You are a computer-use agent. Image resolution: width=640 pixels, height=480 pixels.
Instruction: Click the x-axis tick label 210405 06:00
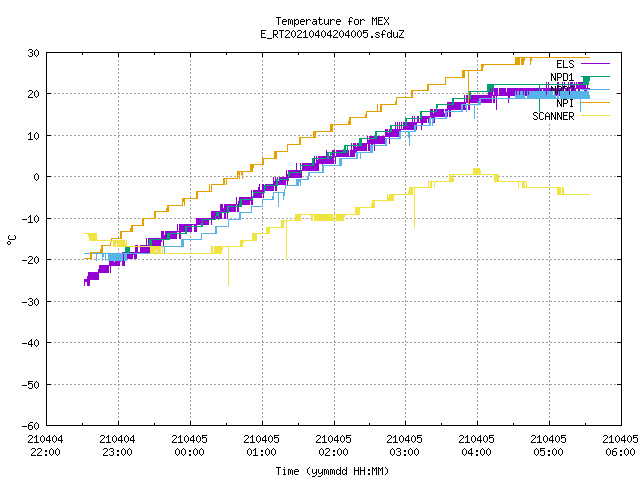(x=620, y=446)
